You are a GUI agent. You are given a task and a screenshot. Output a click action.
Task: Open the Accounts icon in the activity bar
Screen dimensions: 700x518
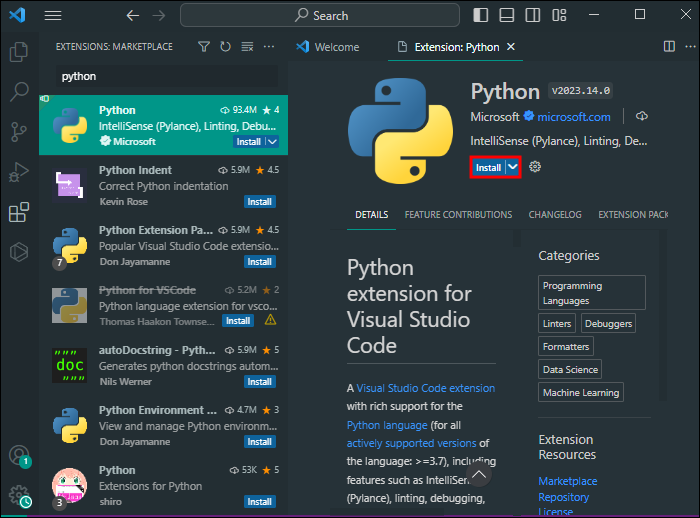19,456
